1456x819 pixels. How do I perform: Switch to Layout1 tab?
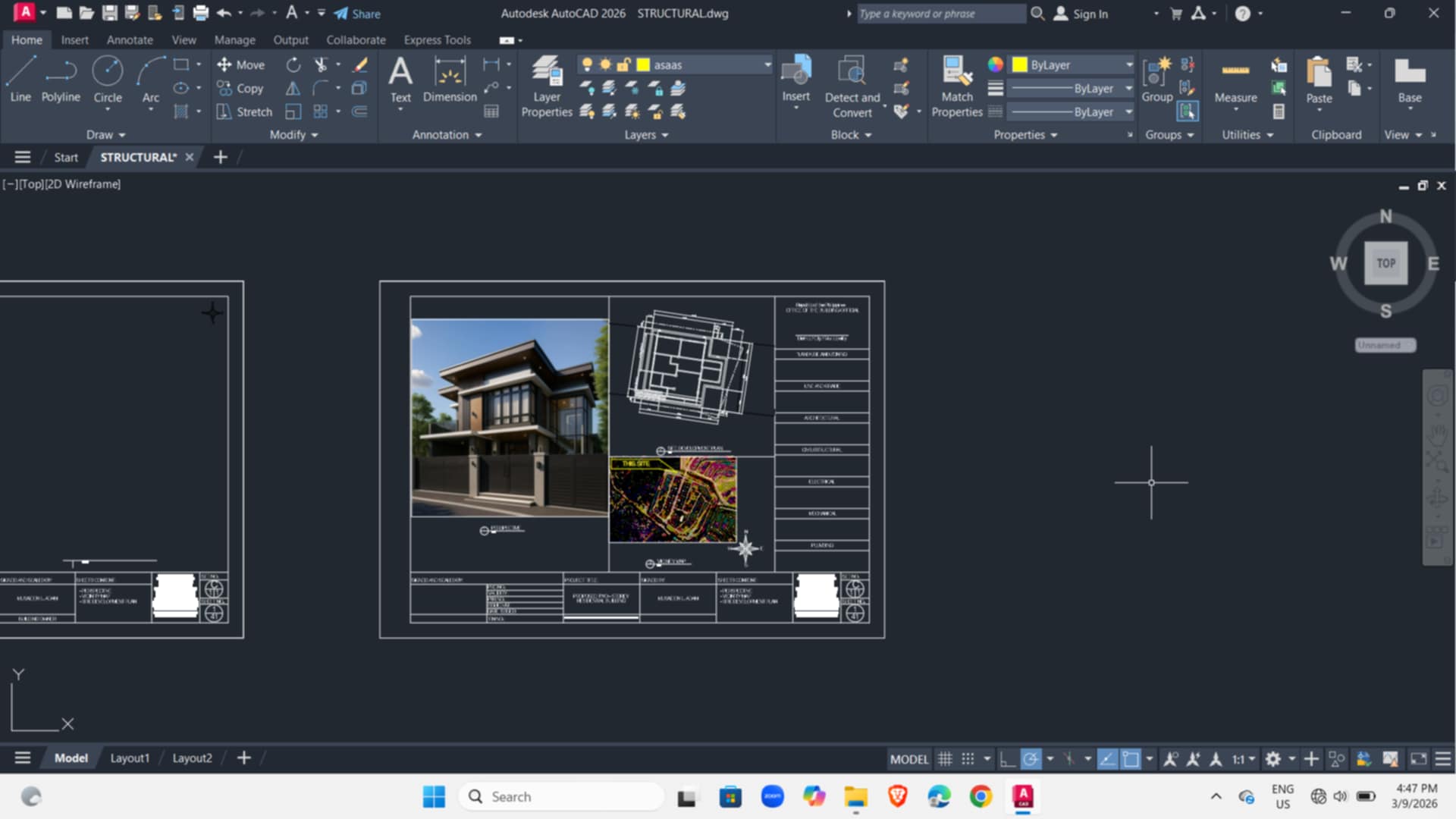pos(130,758)
